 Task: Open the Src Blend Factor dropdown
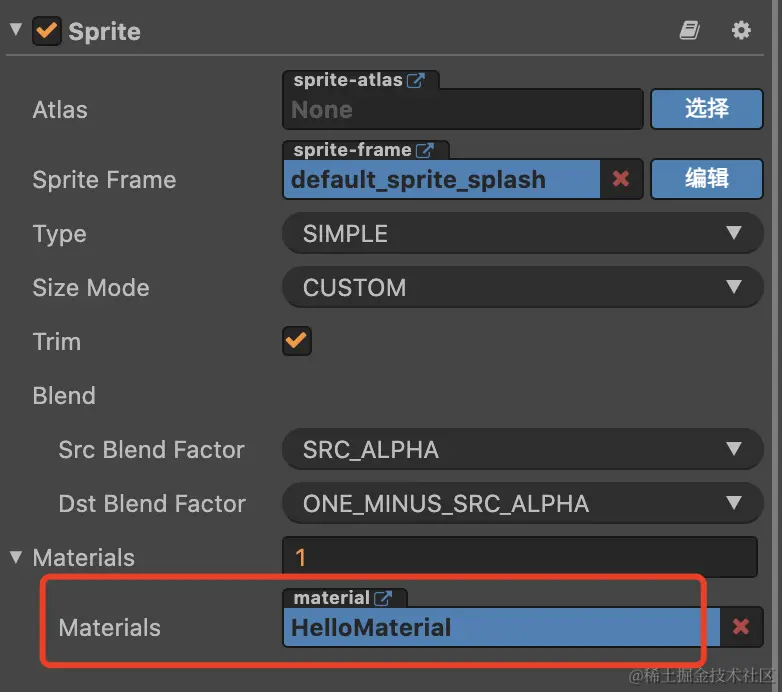pyautogui.click(x=523, y=450)
